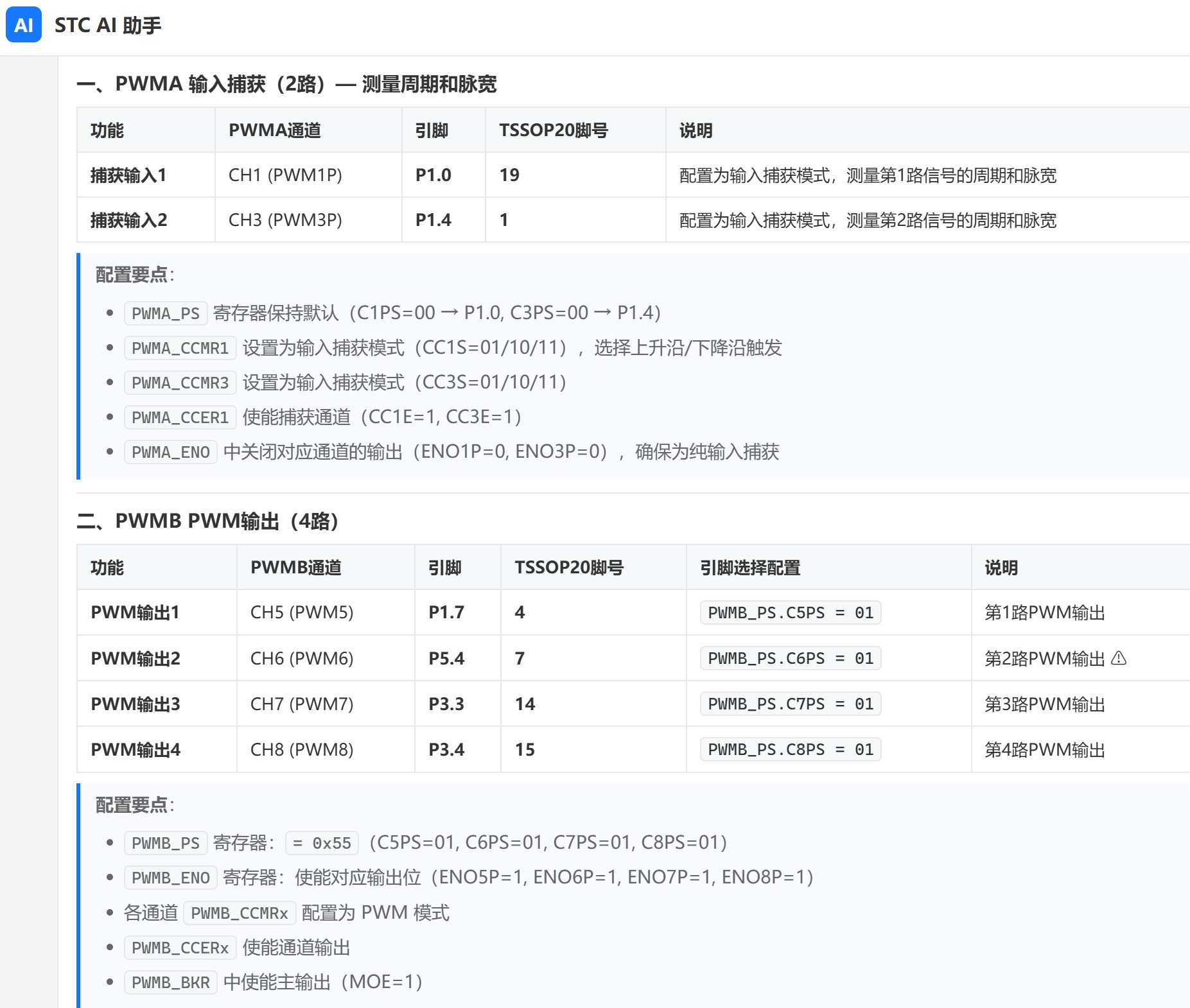Screen dimensions: 1190x1008
Task: Click the PWMB_ENO code tag
Action: point(171,878)
